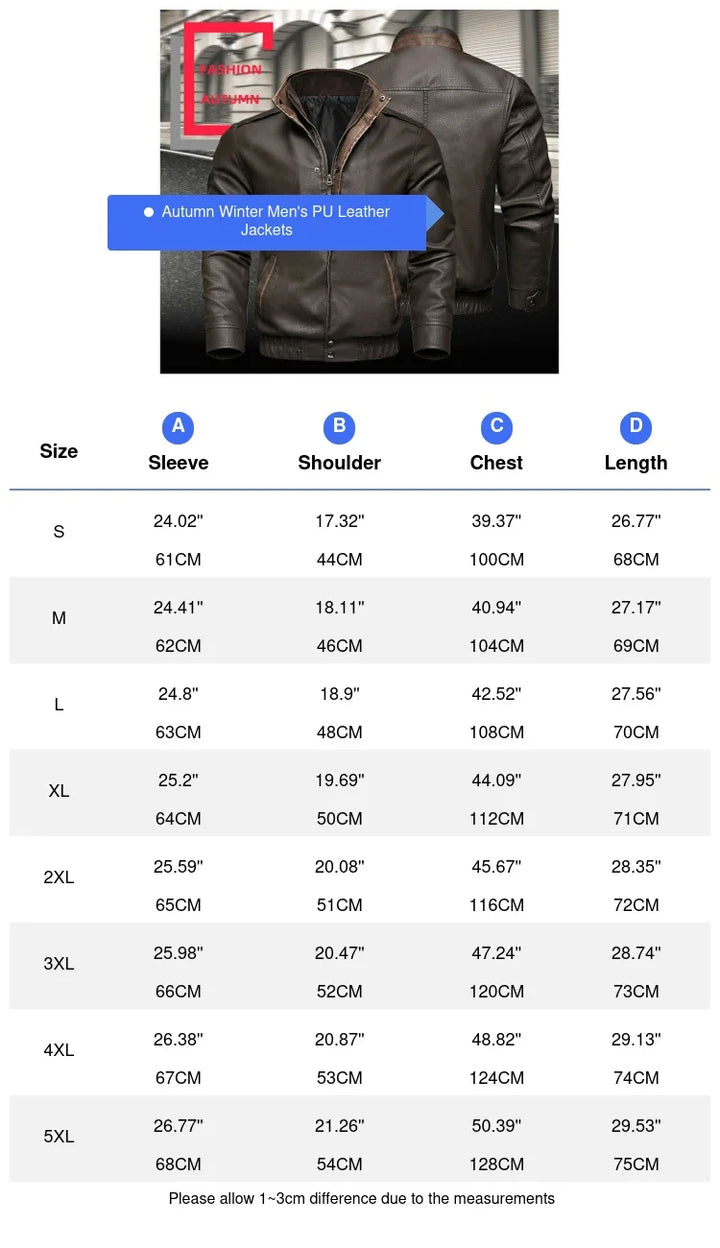Viewport: 720px width, 1248px height.
Task: Click the blue circle C icon
Action: [496, 428]
